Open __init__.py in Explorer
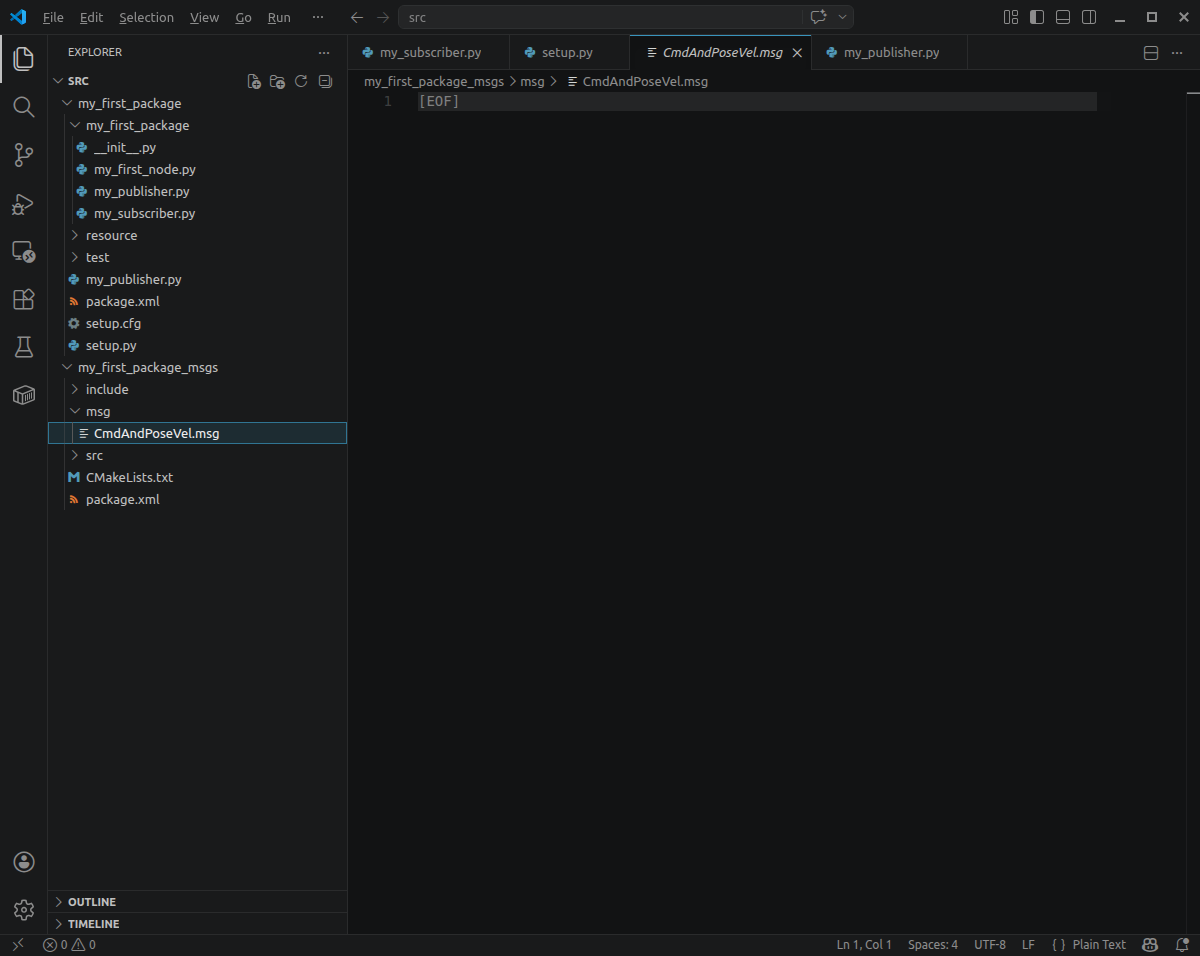Screen dimensions: 1200x956 (x=197, y=147)
